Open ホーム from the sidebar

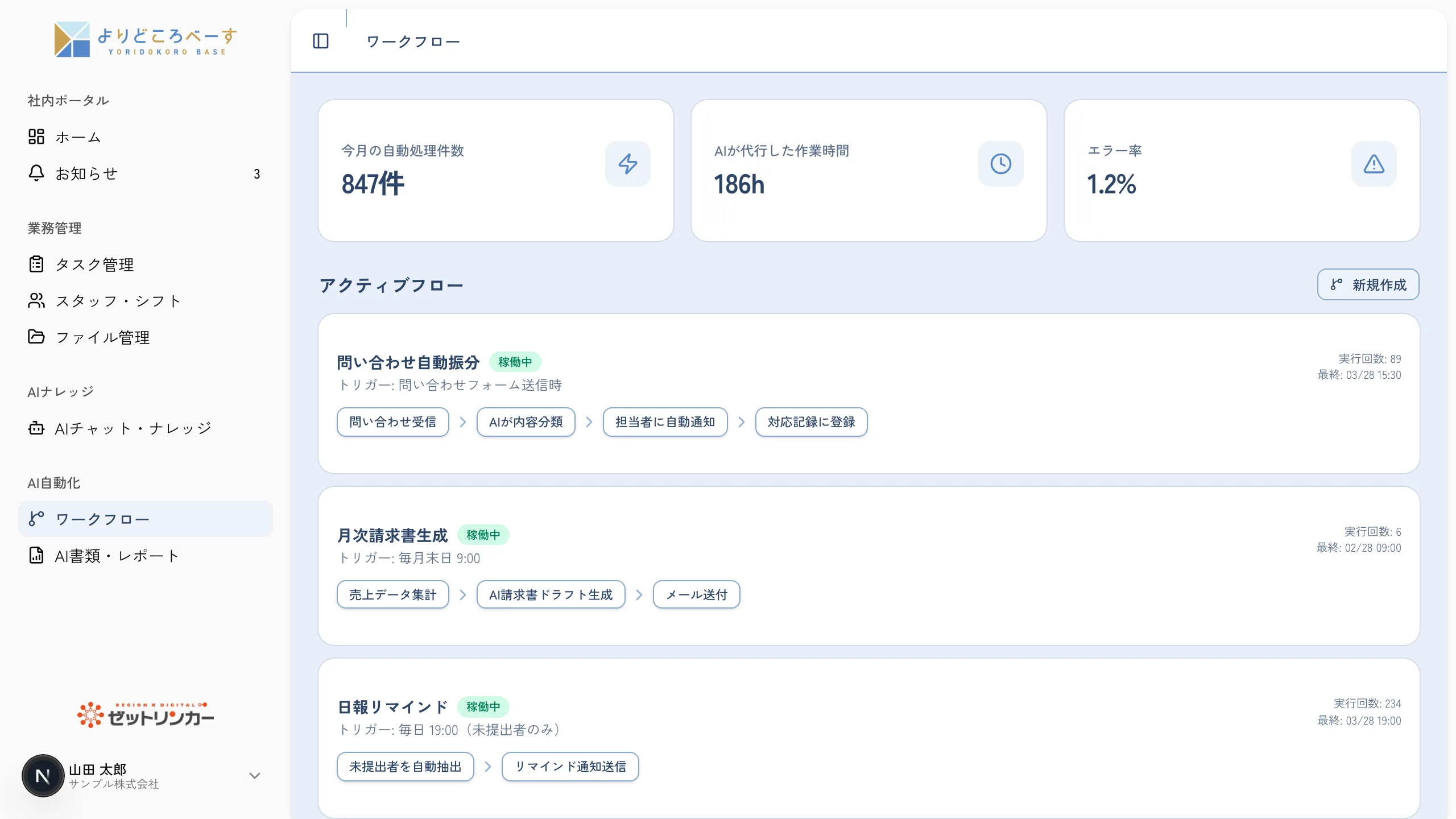(146, 137)
